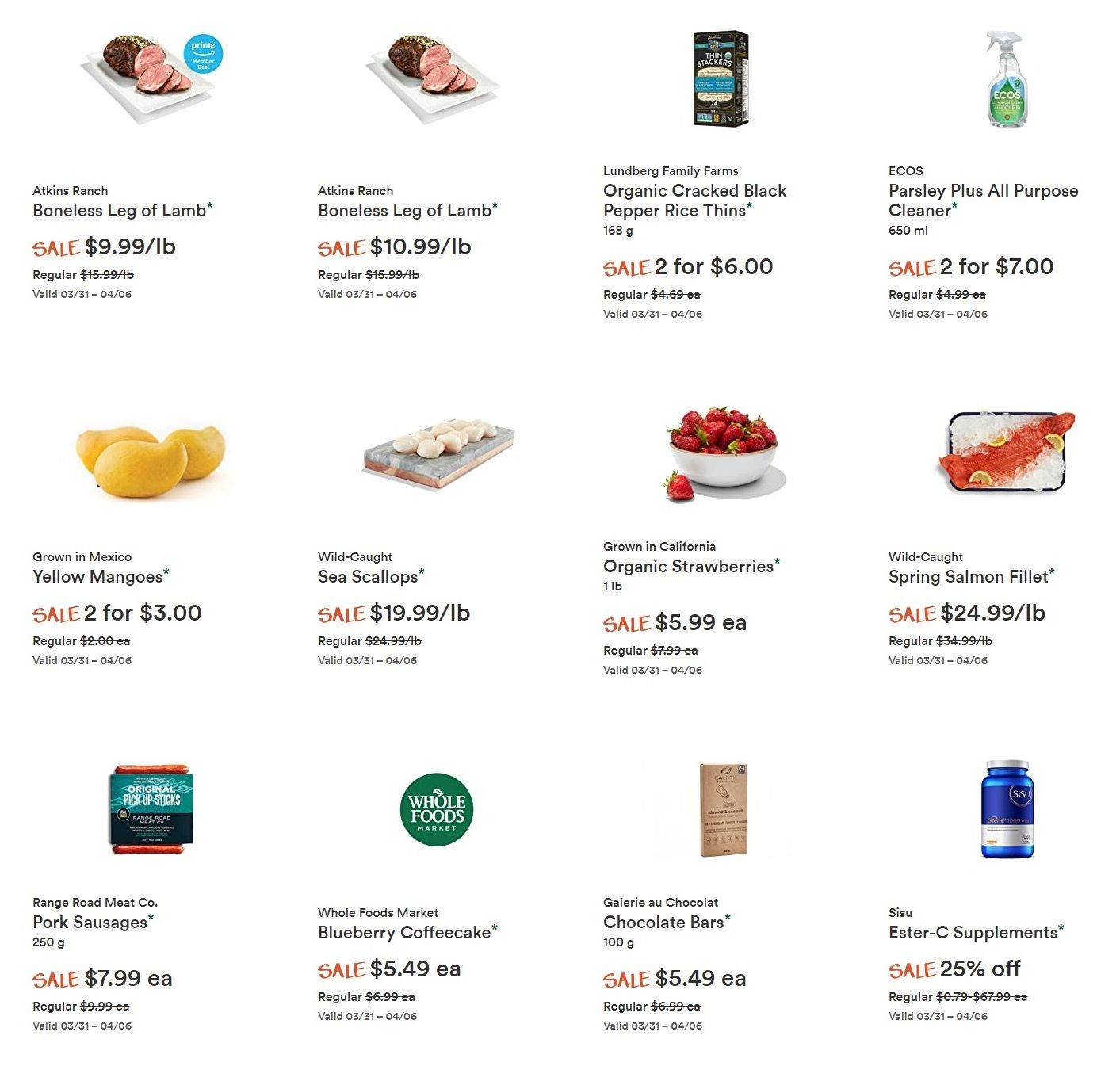
Task: Select the ECOS spray bottle image
Action: pyautogui.click(x=1007, y=79)
